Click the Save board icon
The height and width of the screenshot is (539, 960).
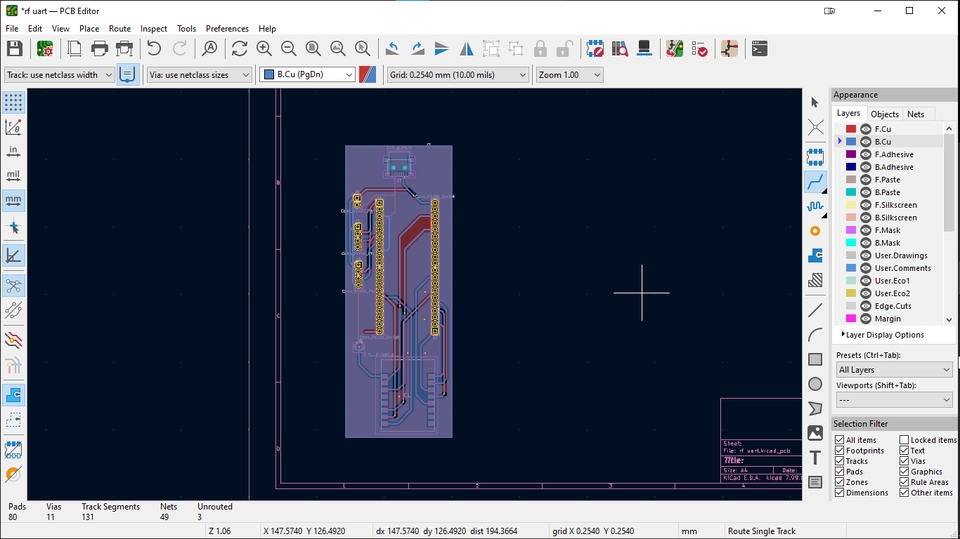(15, 48)
